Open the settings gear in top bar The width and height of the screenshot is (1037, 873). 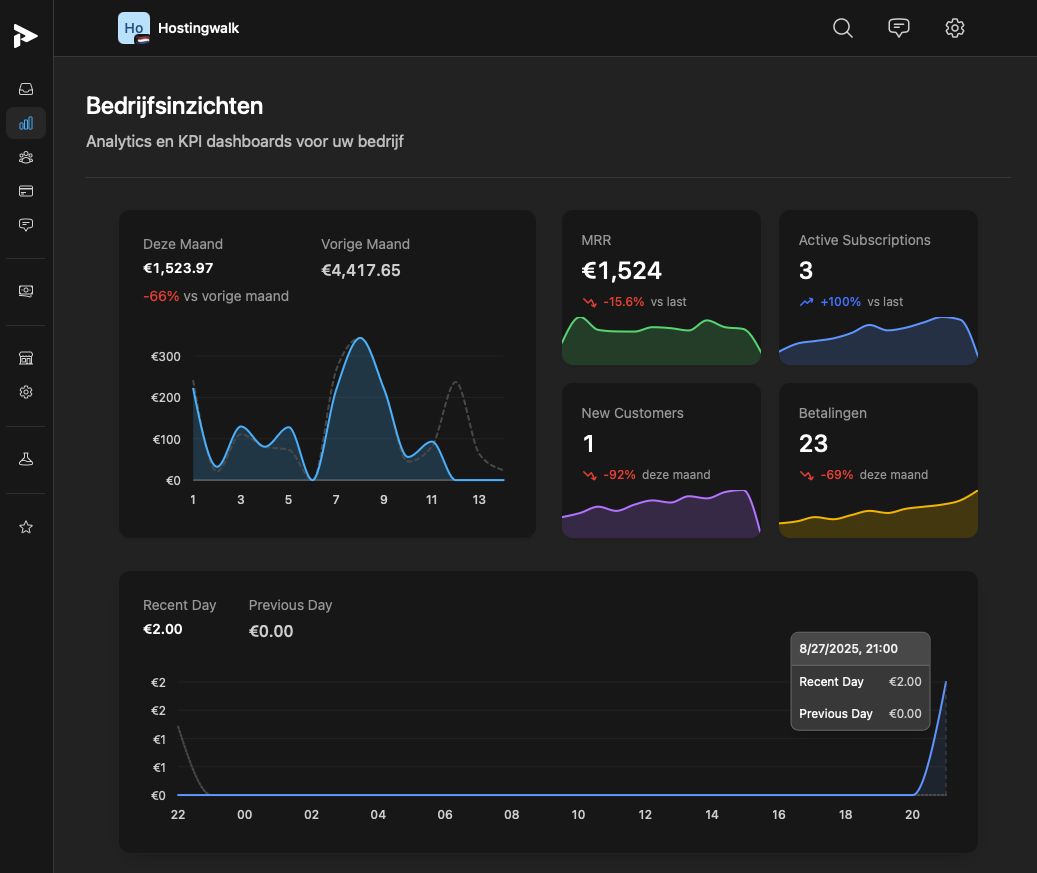coord(955,28)
